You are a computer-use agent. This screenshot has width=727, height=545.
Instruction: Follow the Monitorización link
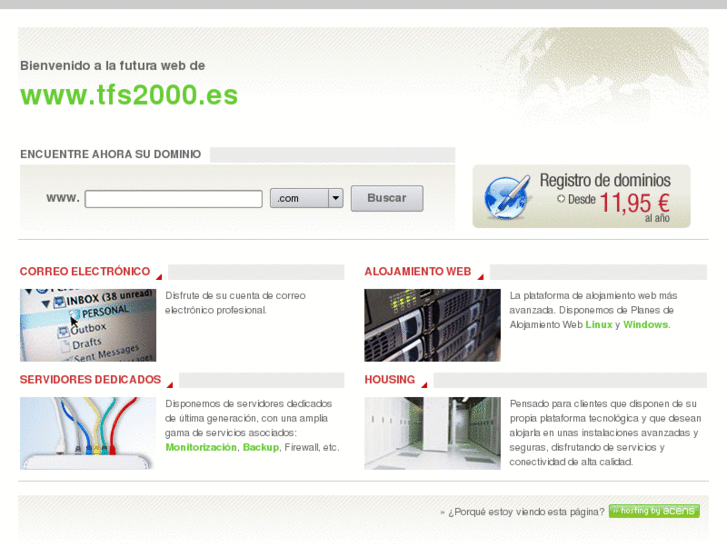click(201, 447)
